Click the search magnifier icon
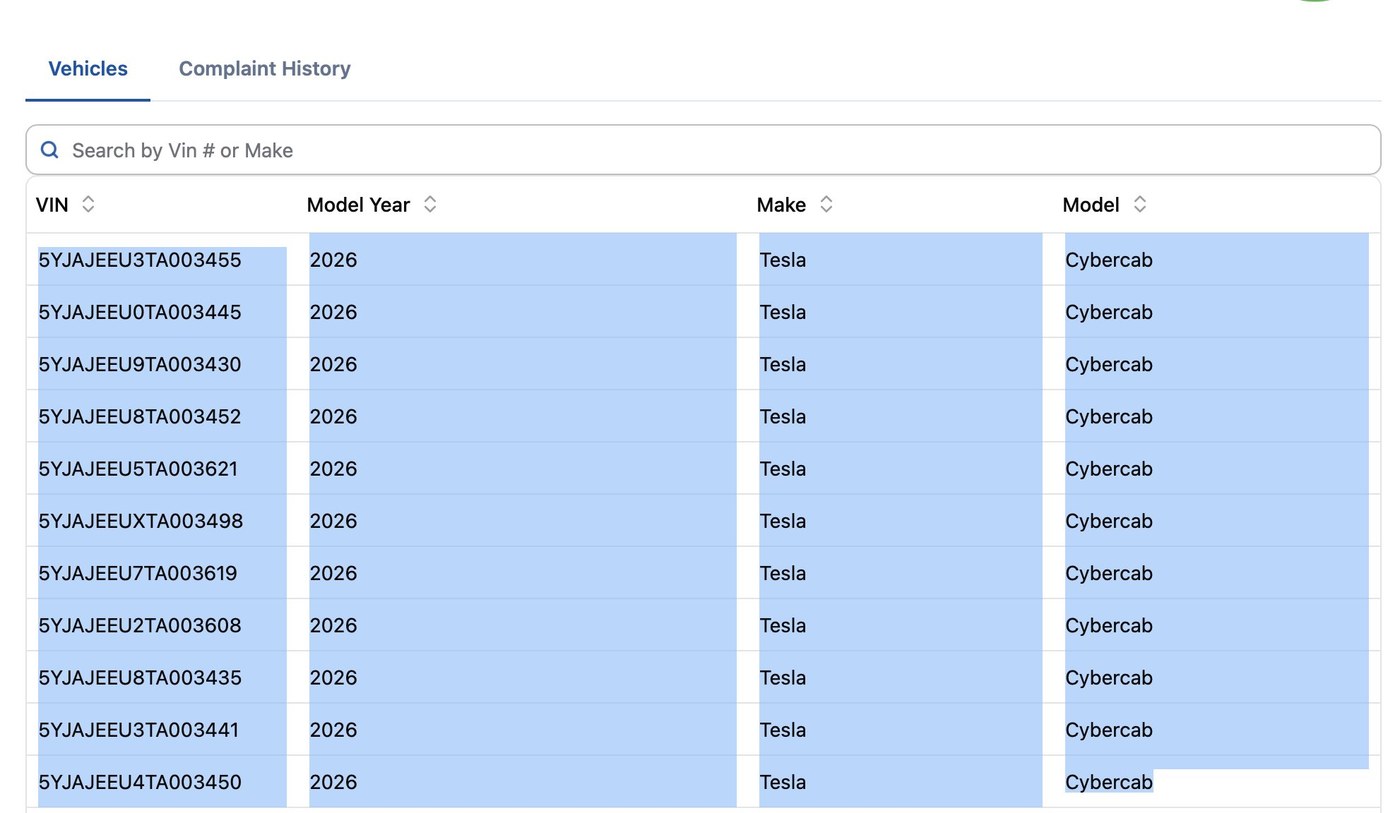The width and height of the screenshot is (1400, 813). pyautogui.click(x=49, y=150)
